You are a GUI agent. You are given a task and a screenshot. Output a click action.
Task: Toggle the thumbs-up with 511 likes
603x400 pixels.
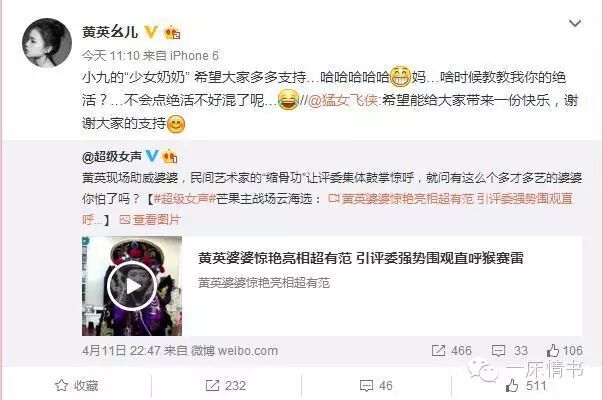[526, 385]
